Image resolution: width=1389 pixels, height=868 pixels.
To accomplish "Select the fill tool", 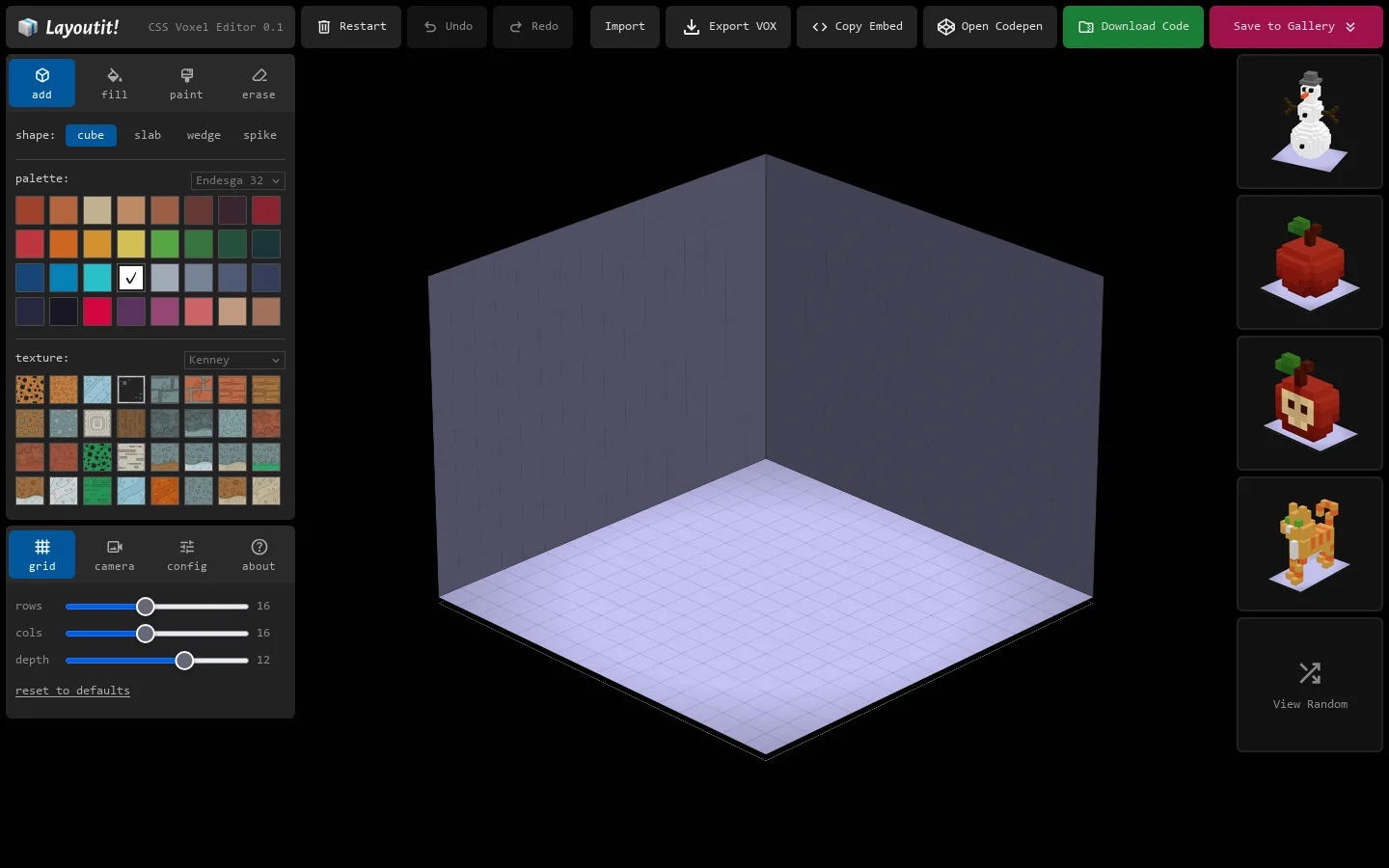I will tap(114, 83).
